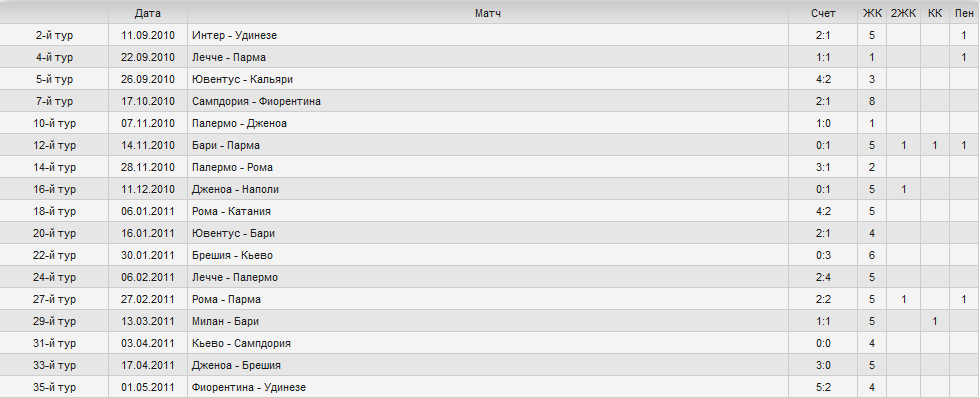Click the ЖК column header
This screenshot has width=980, height=398.
[x=872, y=13]
